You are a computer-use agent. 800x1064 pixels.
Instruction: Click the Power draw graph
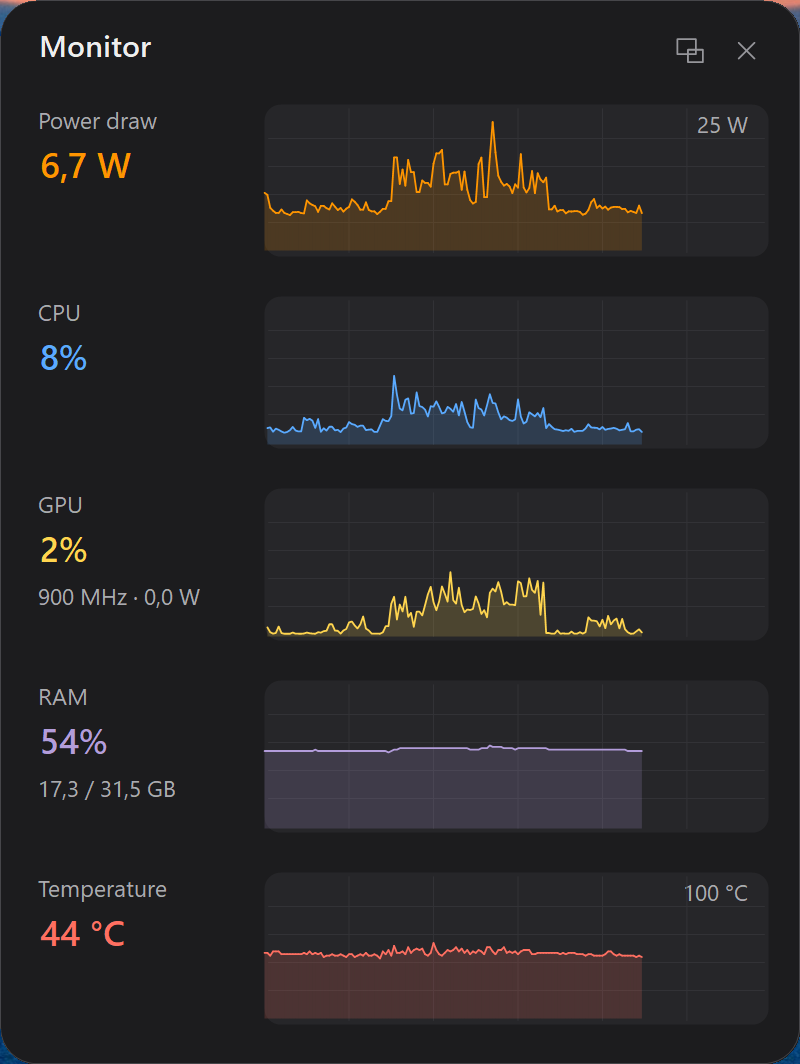516,180
